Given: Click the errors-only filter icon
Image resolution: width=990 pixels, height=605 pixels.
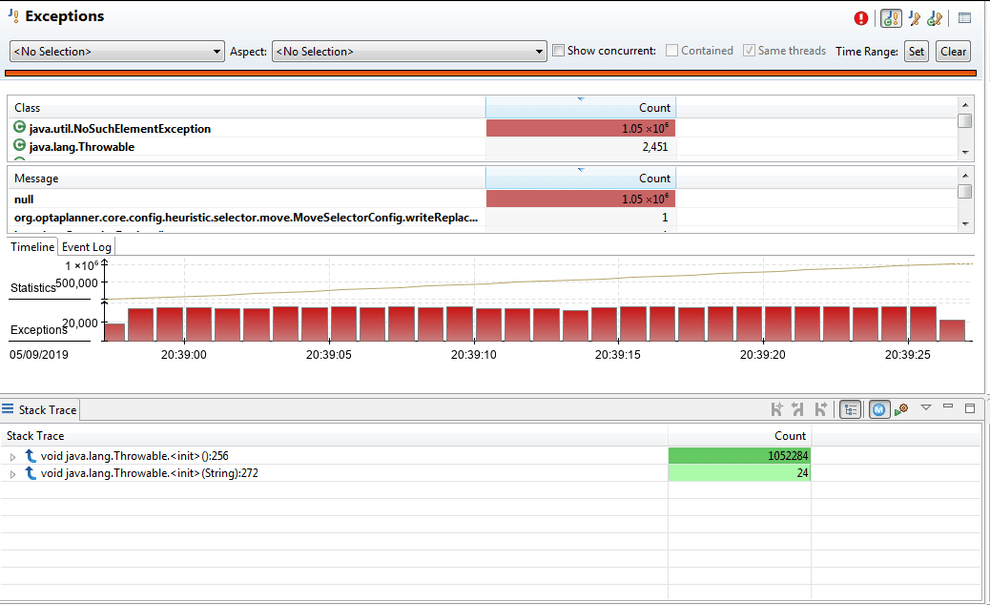Looking at the screenshot, I should coord(913,18).
